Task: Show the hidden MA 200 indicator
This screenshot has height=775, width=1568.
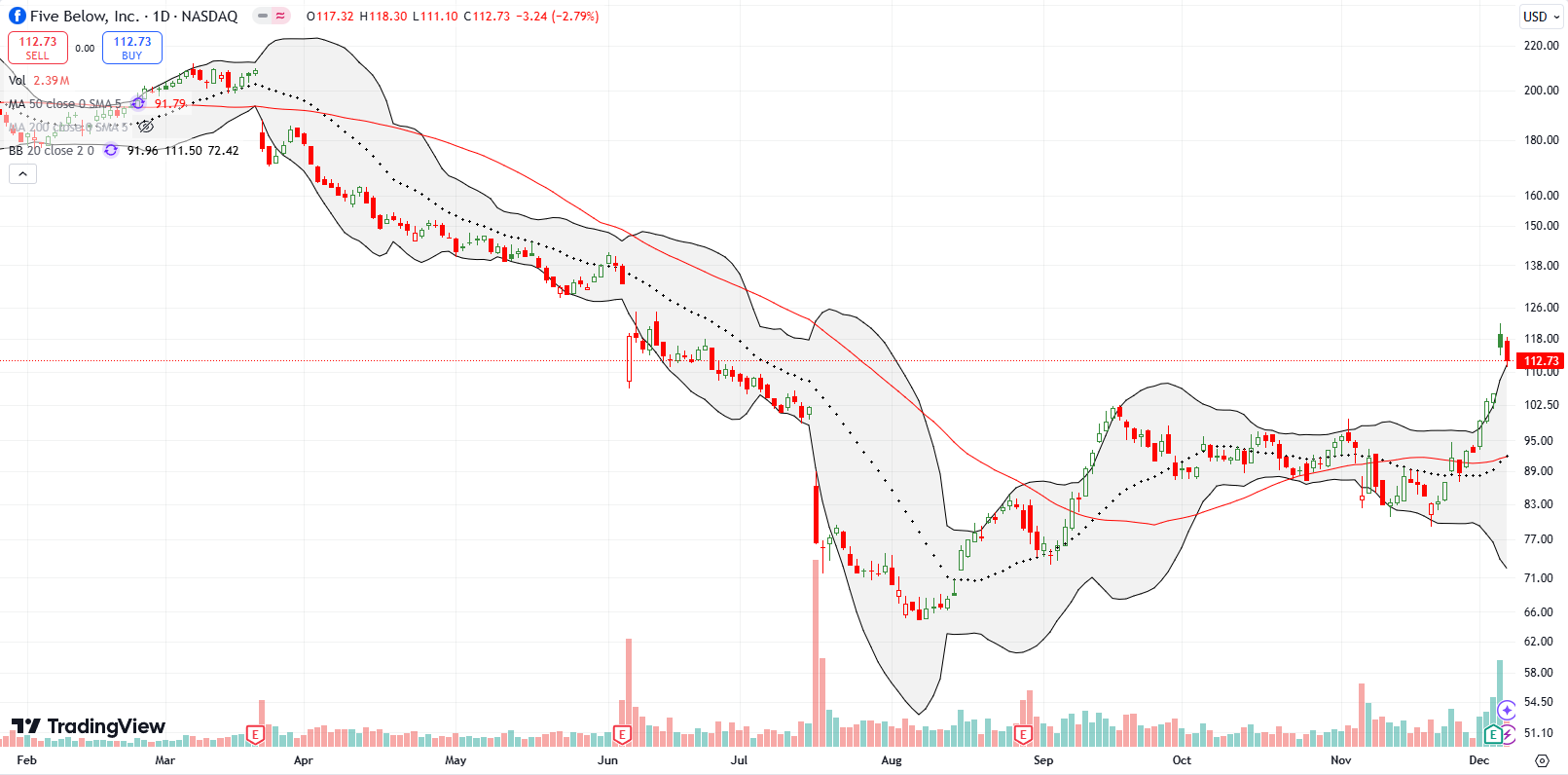Action: [x=146, y=127]
